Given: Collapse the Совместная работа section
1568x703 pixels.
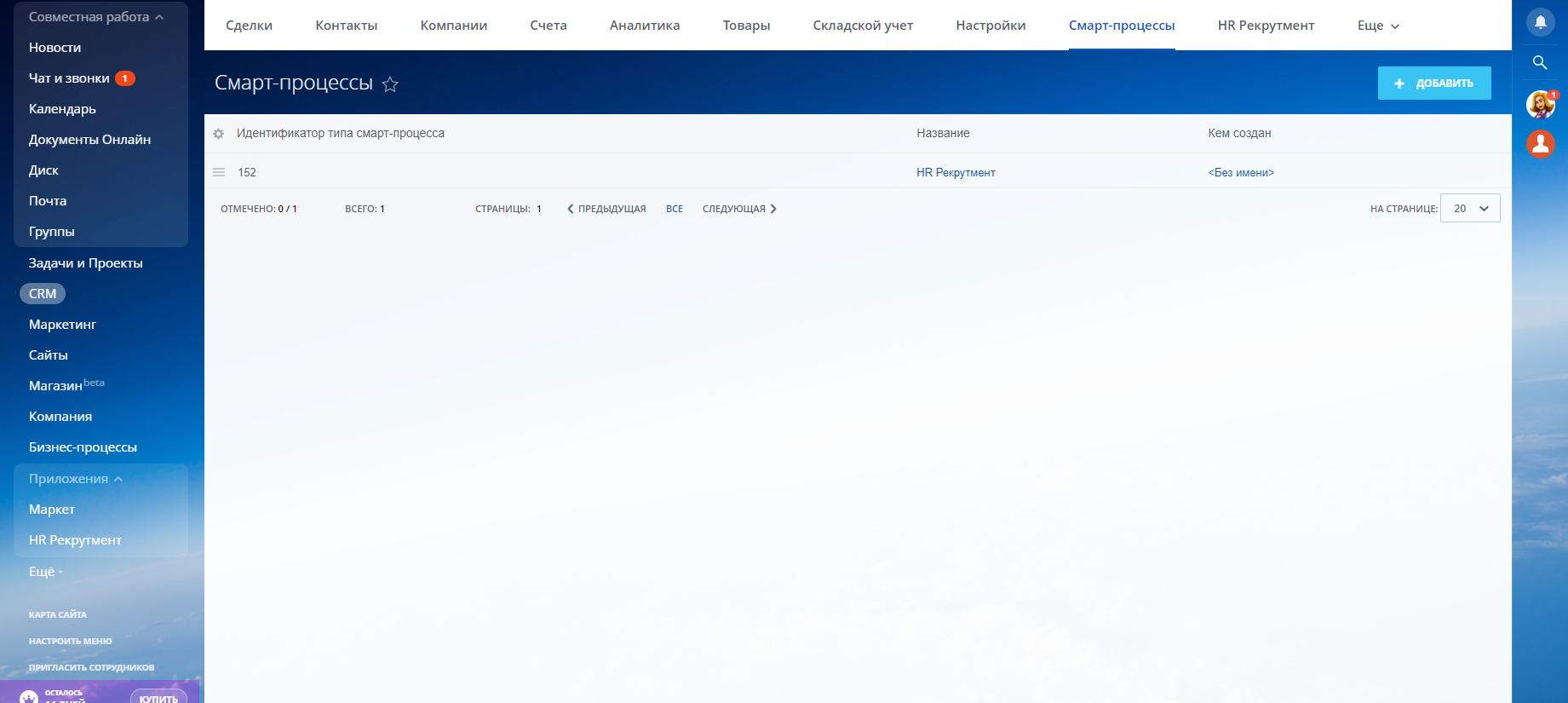Looking at the screenshot, I should point(96,17).
